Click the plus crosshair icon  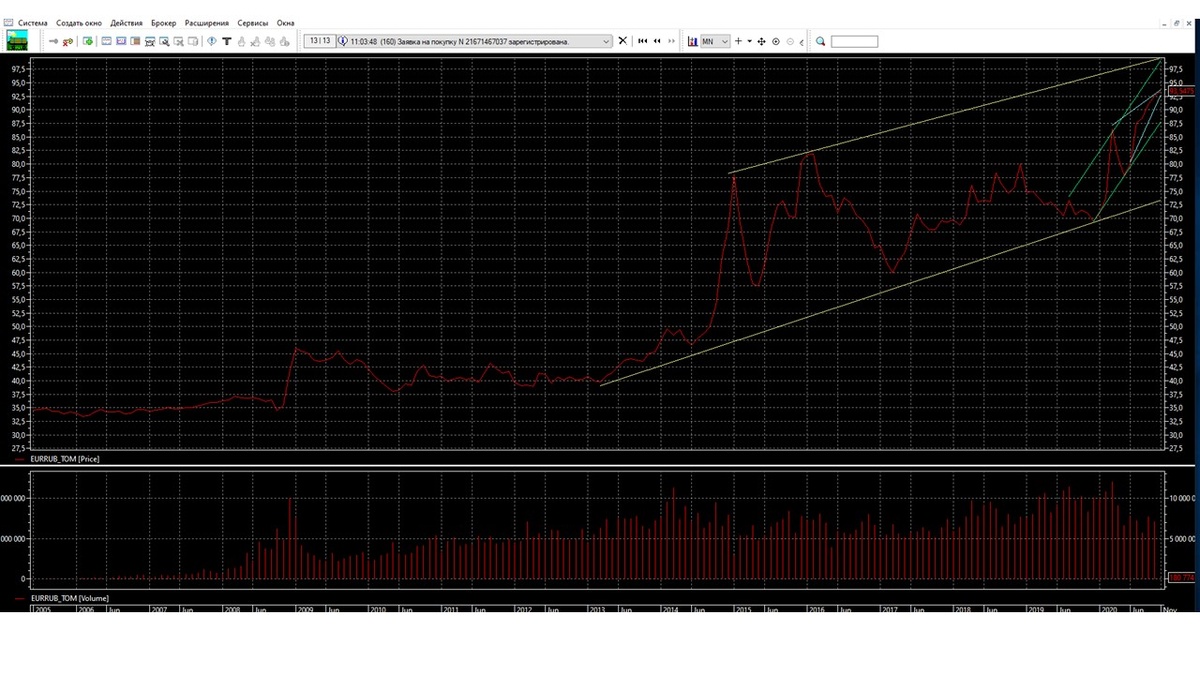pos(738,41)
